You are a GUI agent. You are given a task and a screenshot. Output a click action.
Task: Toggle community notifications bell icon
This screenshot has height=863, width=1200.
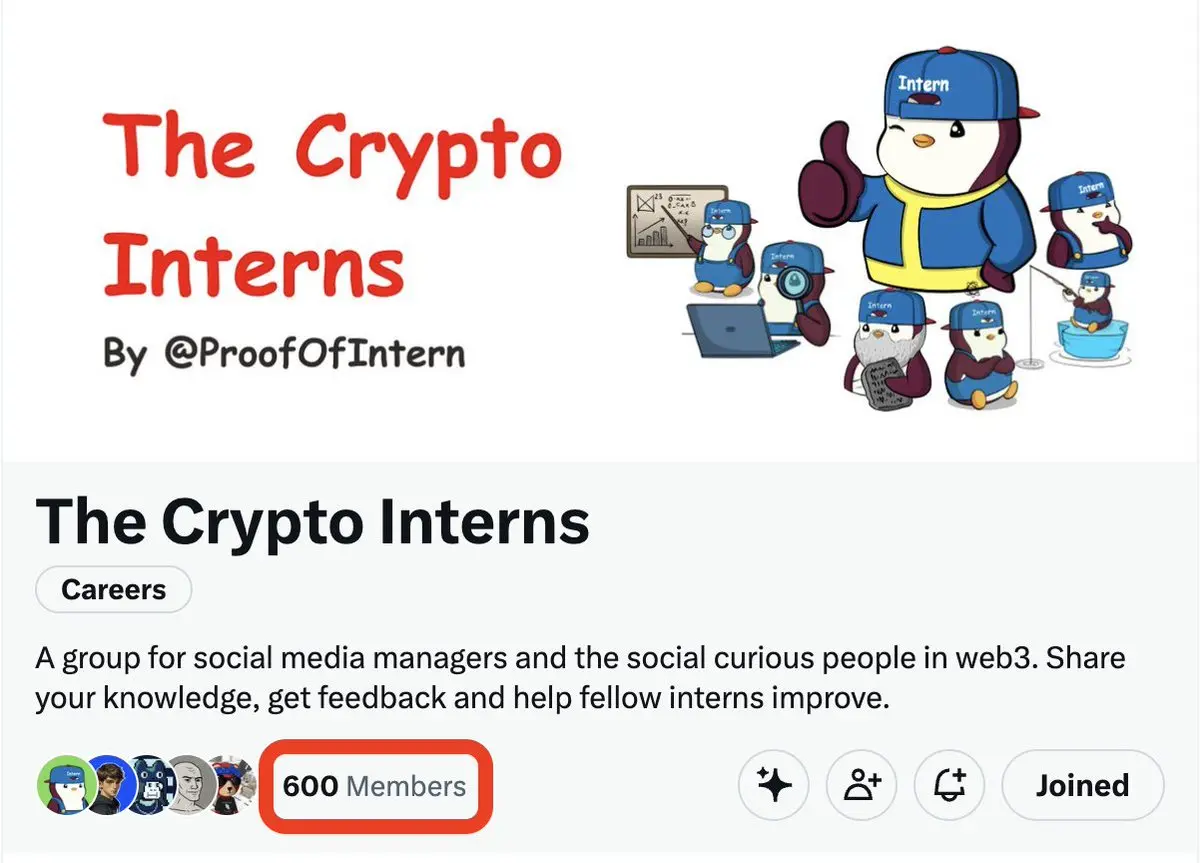pyautogui.click(x=950, y=785)
